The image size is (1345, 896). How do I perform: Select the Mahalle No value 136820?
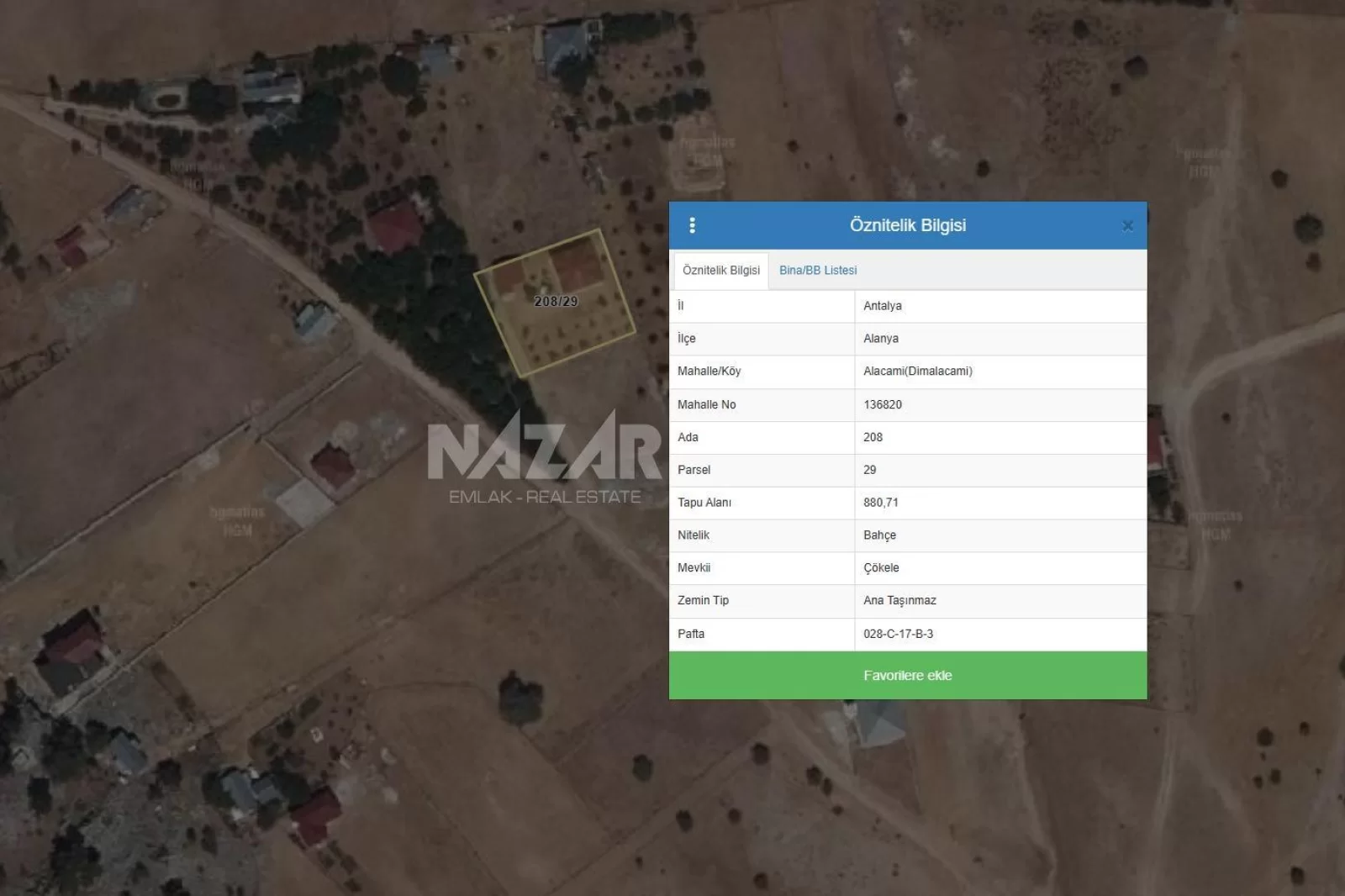coord(882,404)
